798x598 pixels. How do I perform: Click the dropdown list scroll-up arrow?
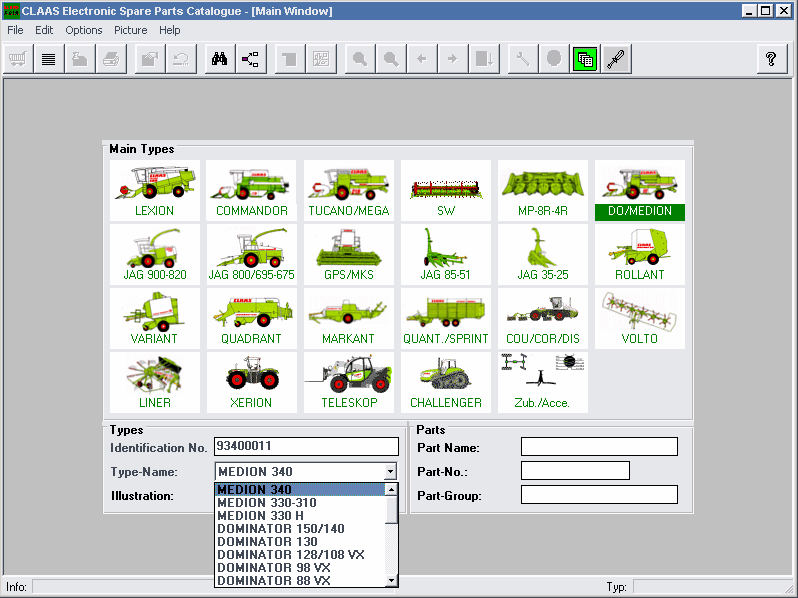[391, 490]
